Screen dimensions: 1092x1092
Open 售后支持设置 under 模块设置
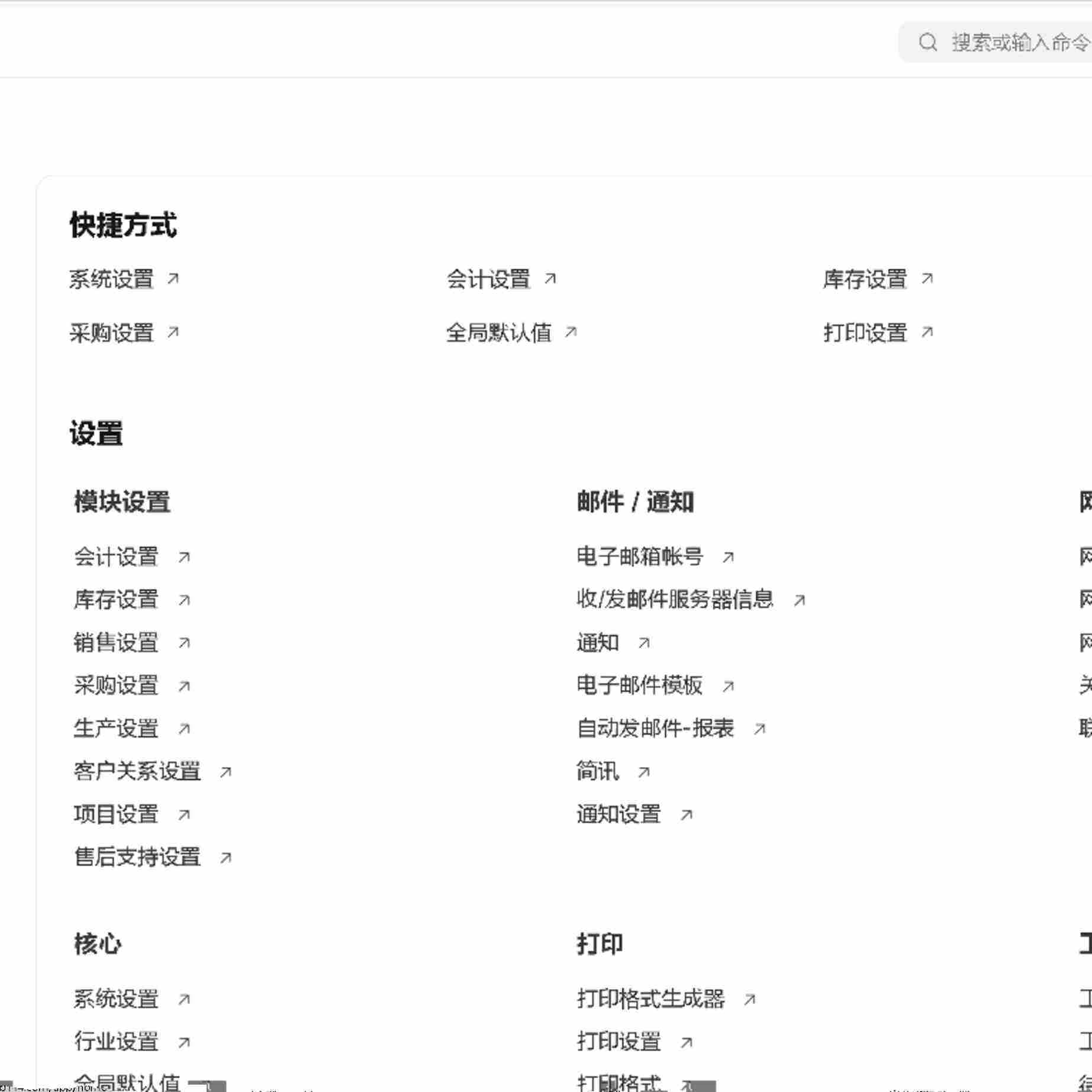point(136,856)
